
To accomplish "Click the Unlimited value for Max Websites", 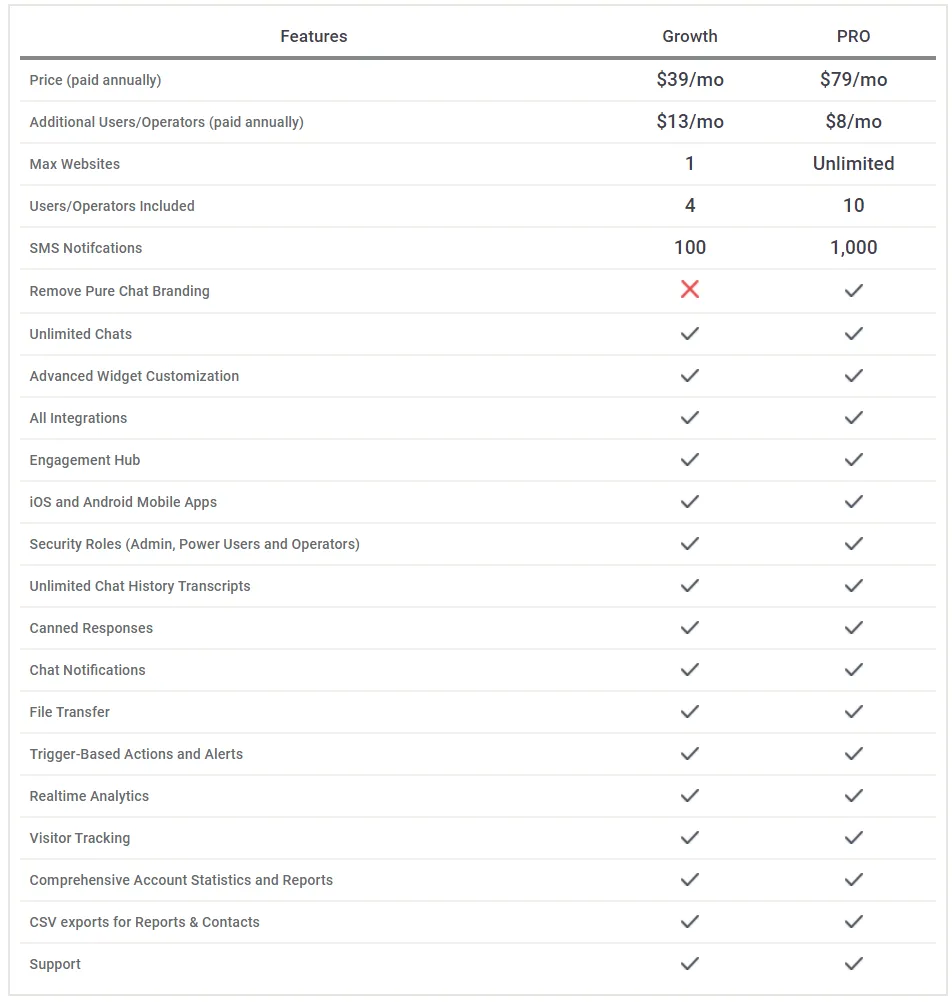I will (x=854, y=164).
